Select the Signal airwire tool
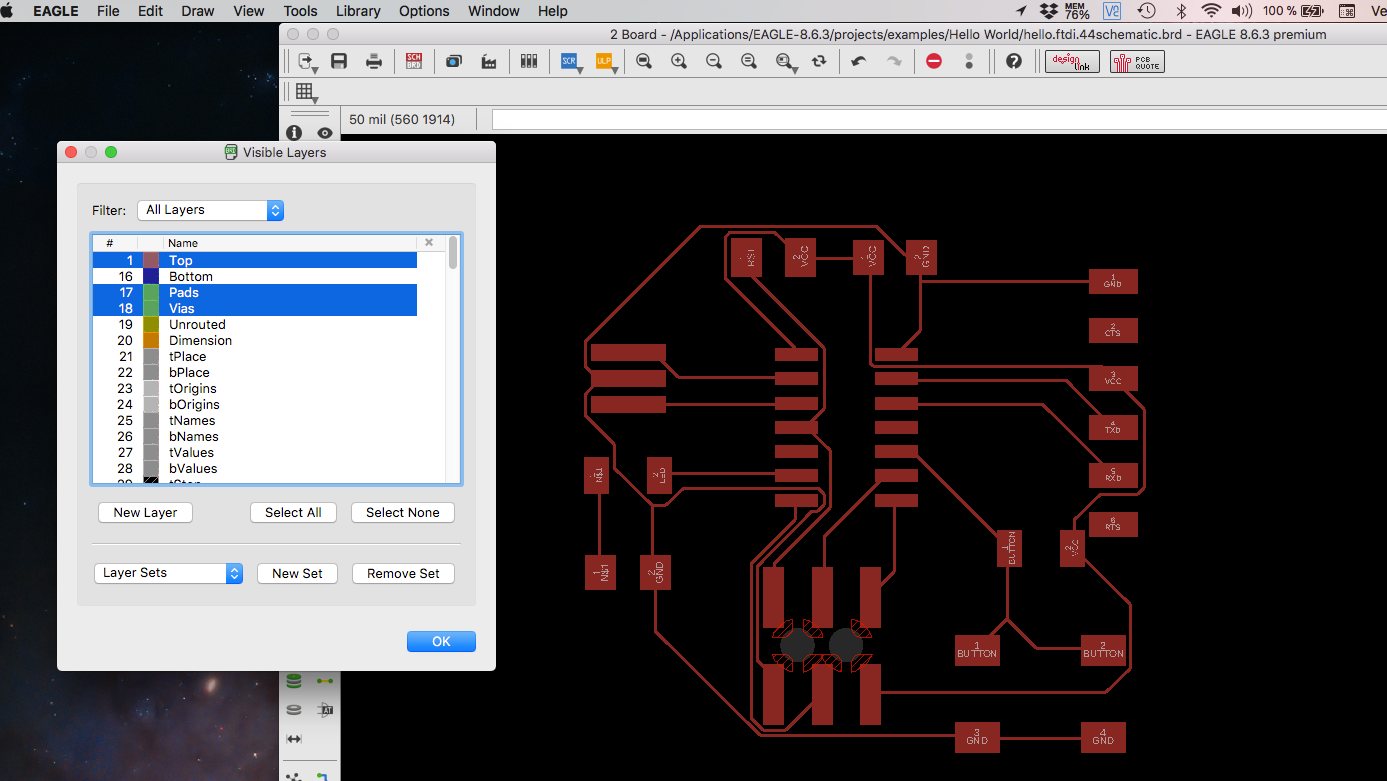 (325, 681)
